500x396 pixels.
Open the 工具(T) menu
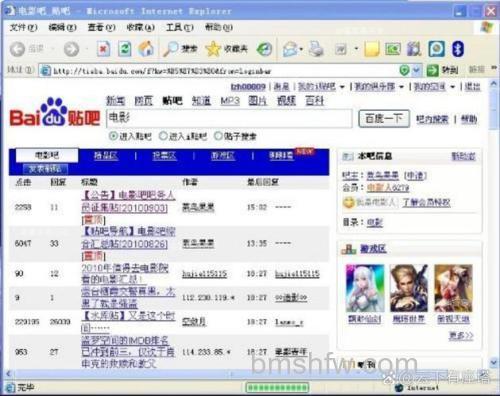(x=180, y=27)
